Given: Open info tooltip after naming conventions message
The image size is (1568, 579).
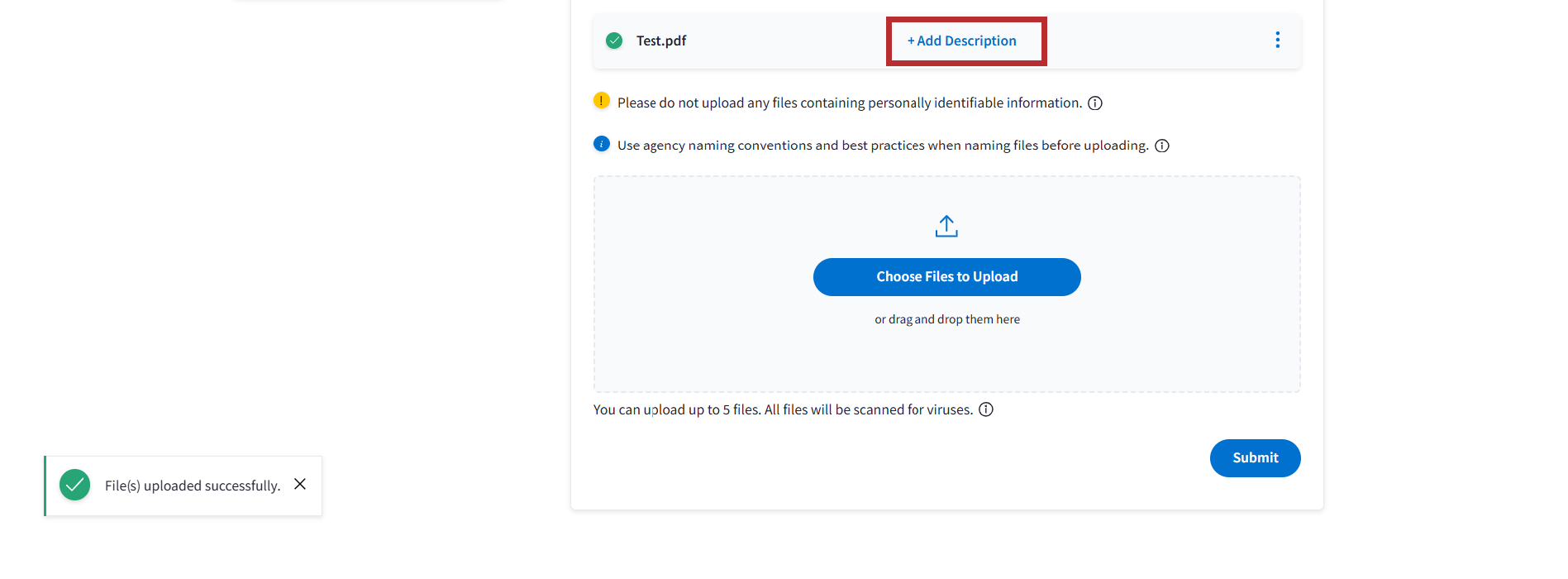Looking at the screenshot, I should pos(1162,146).
